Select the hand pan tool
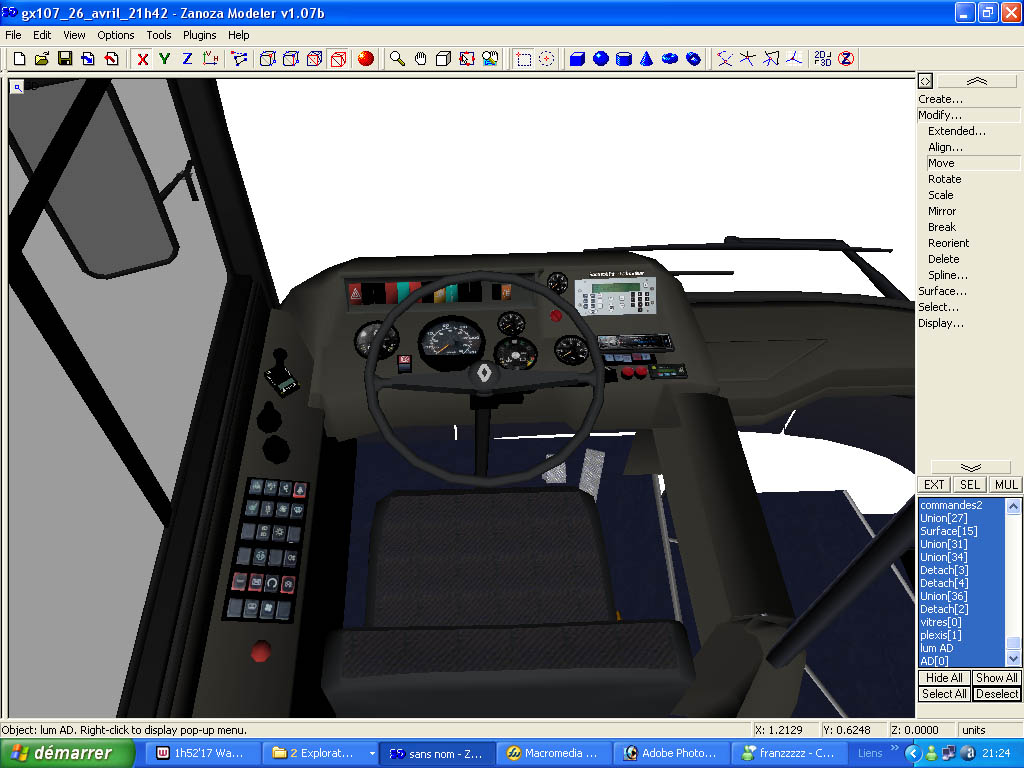 click(x=420, y=59)
